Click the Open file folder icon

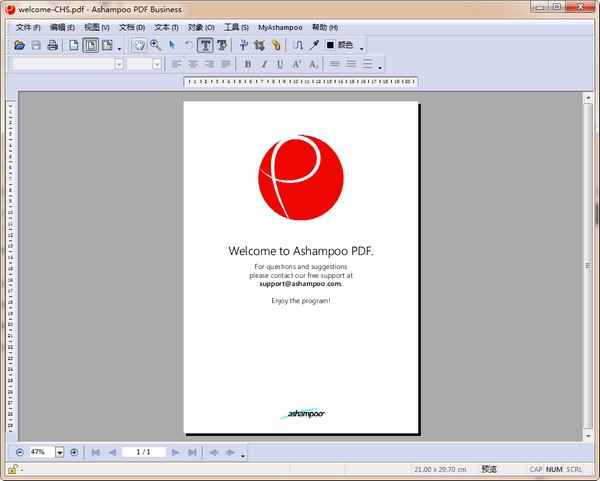point(19,45)
